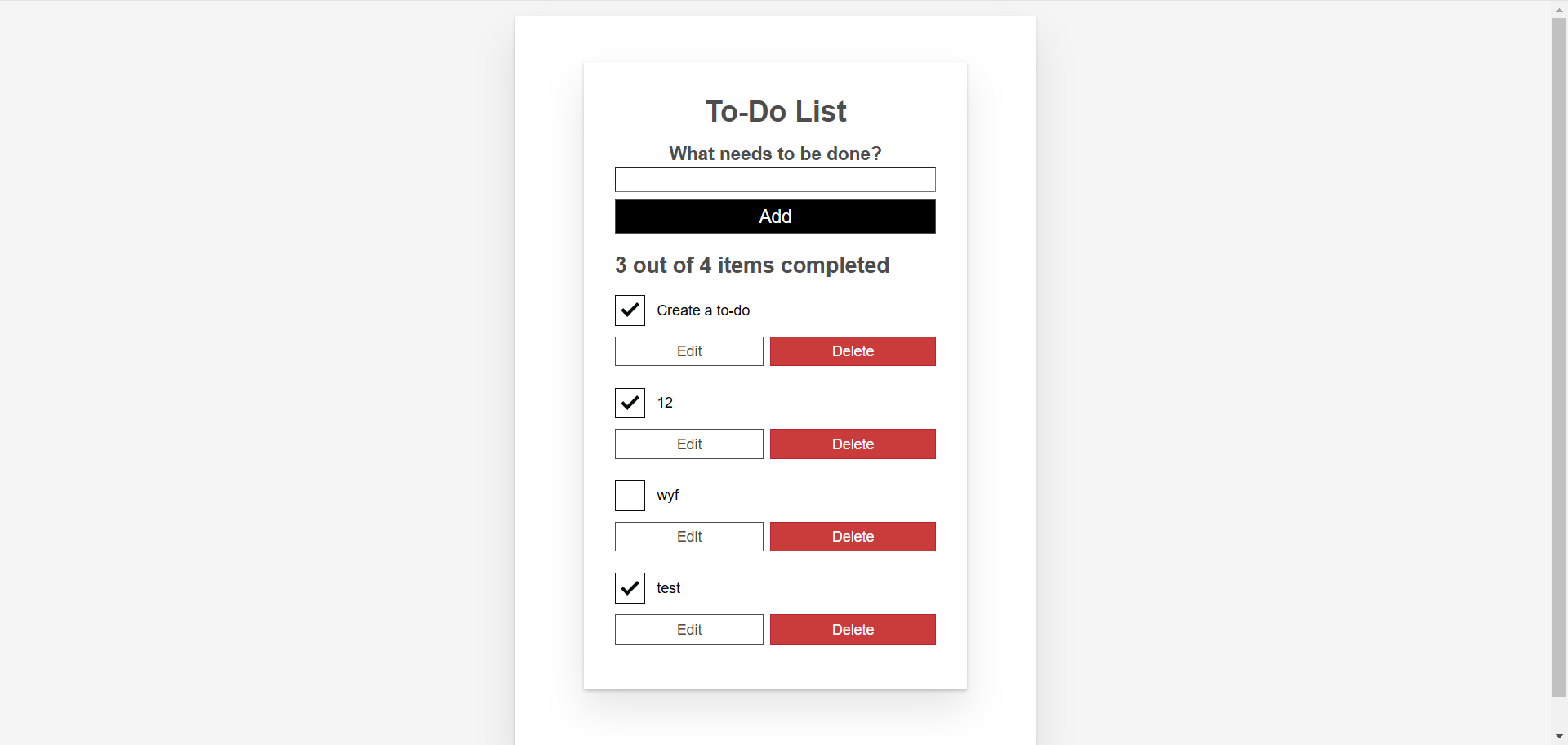Delete the 'Create a to-do' item
1568x745 pixels.
click(x=853, y=351)
